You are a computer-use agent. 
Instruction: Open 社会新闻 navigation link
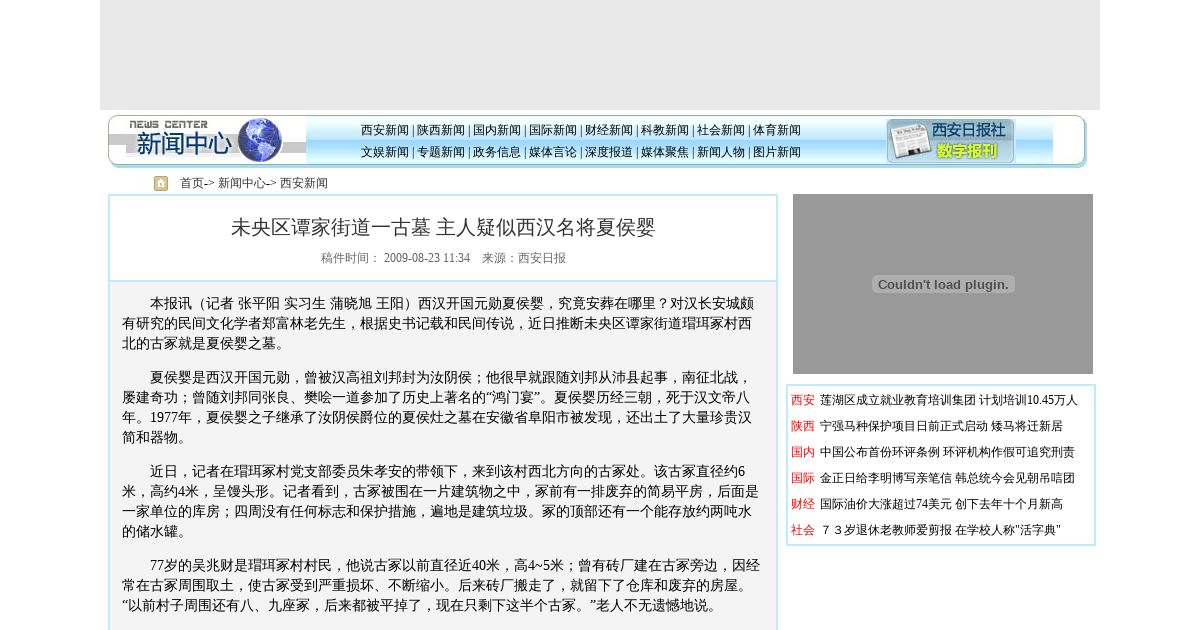721,130
